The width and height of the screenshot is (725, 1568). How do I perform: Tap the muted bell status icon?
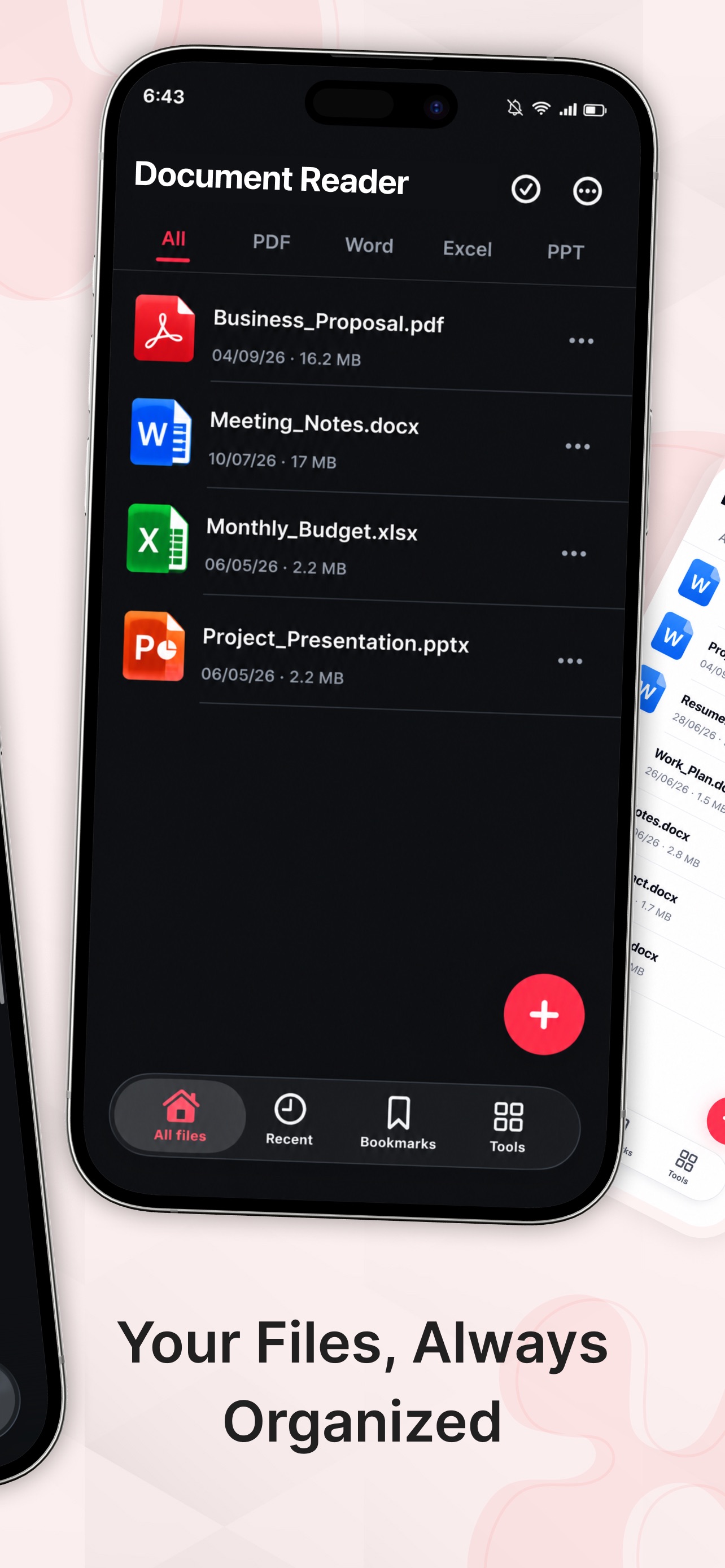(515, 108)
